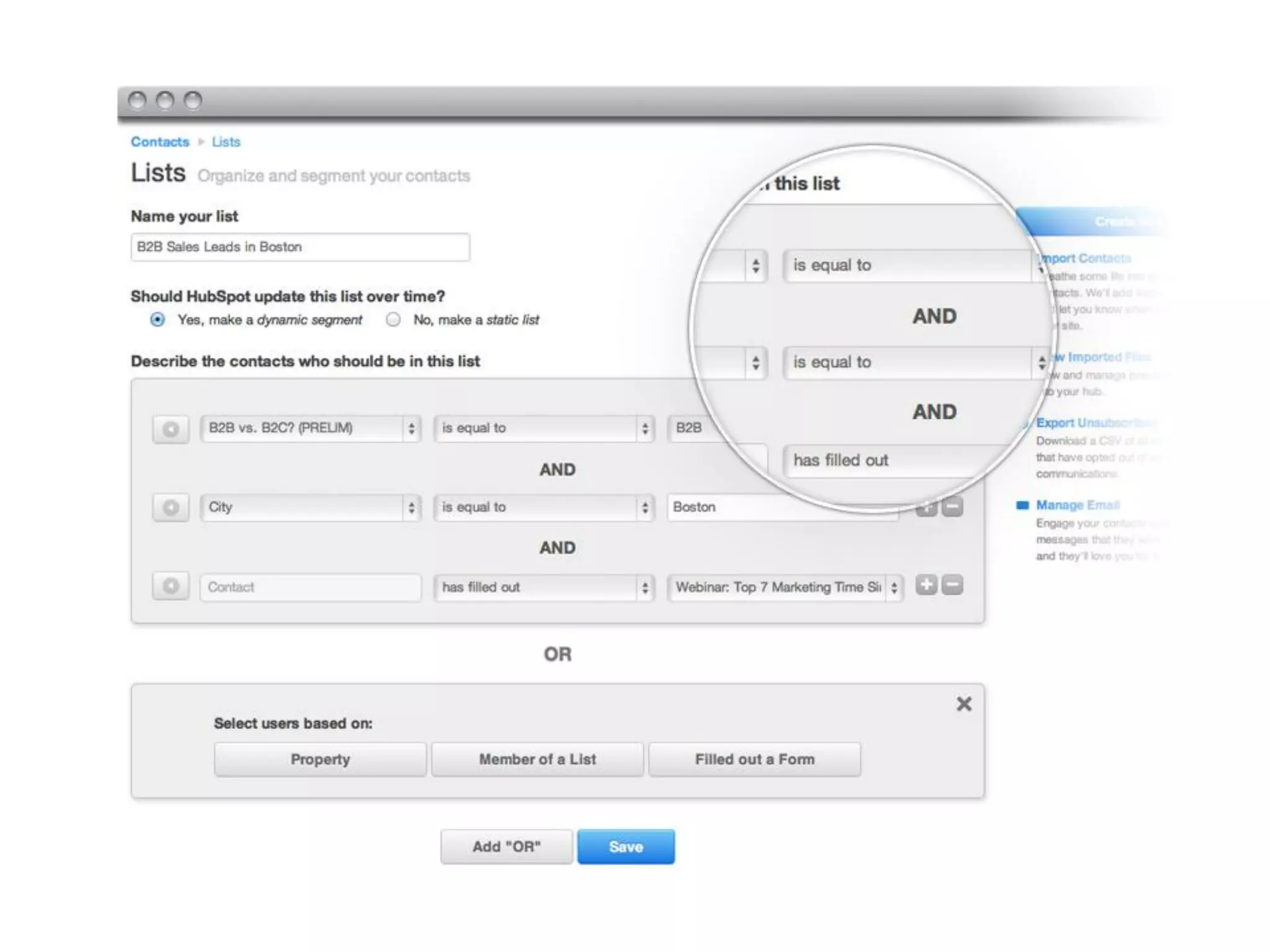
Task: Click gray circle icon beside B2B vs. B2C row
Action: 171,429
